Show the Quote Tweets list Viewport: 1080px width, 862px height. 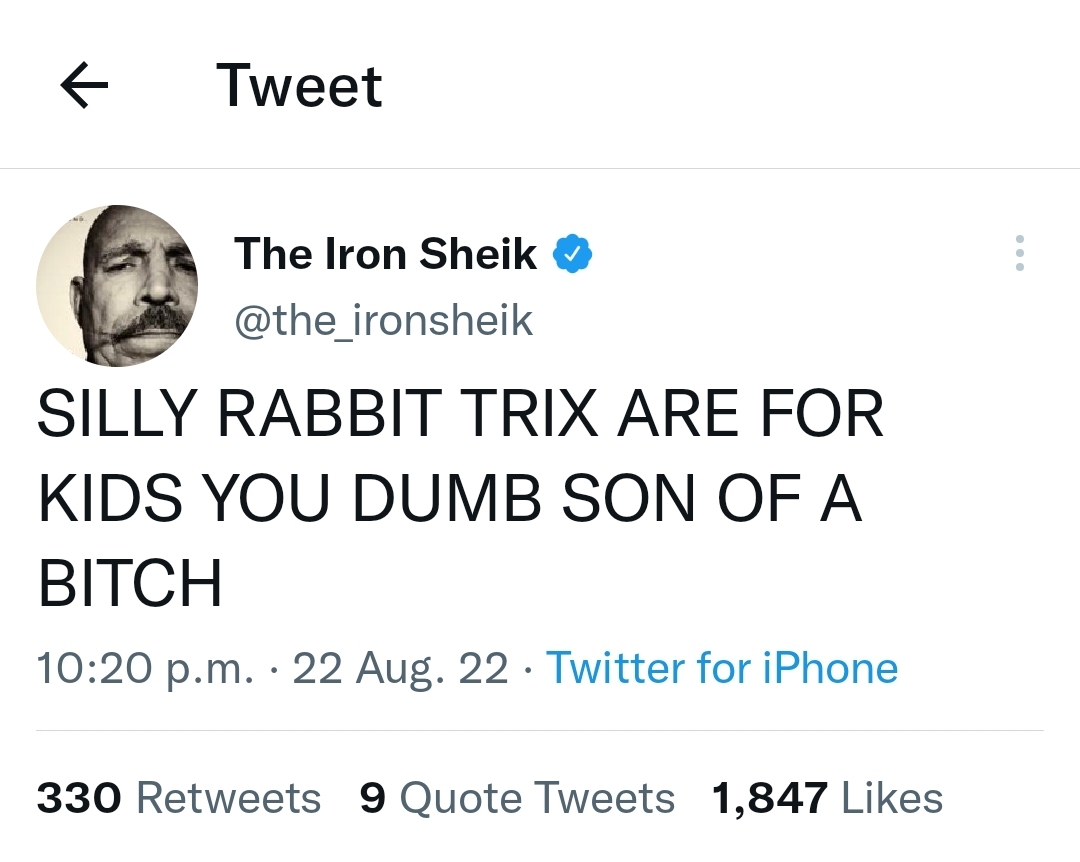pyautogui.click(x=537, y=798)
